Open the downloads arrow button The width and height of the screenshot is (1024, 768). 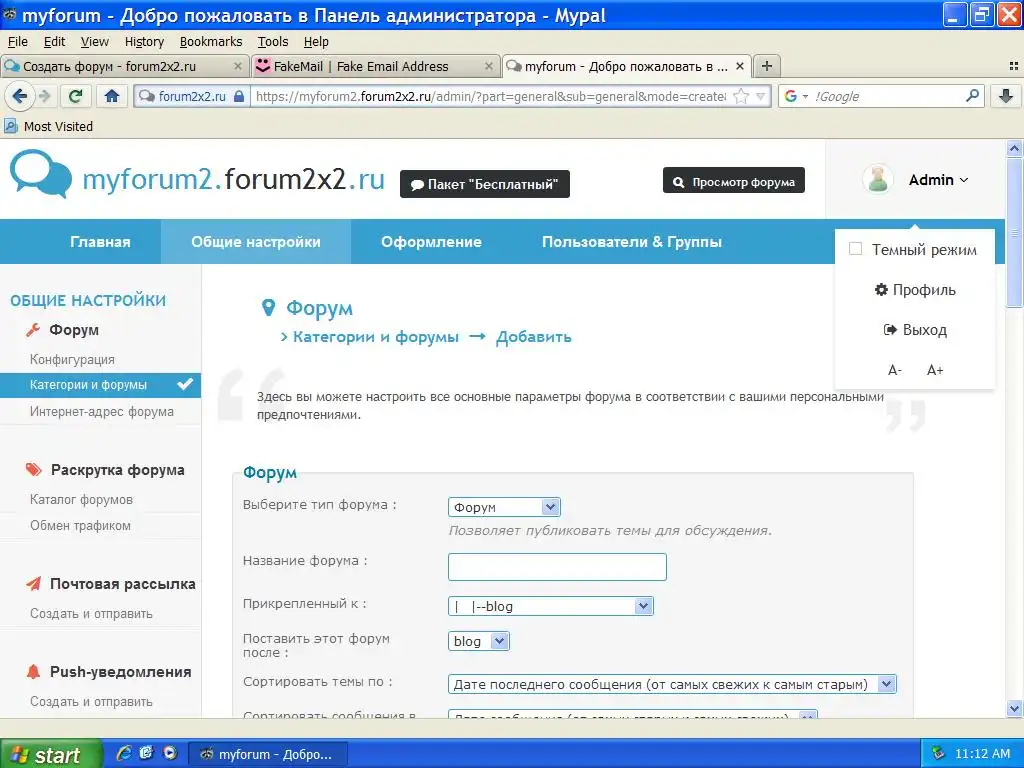coord(1006,96)
